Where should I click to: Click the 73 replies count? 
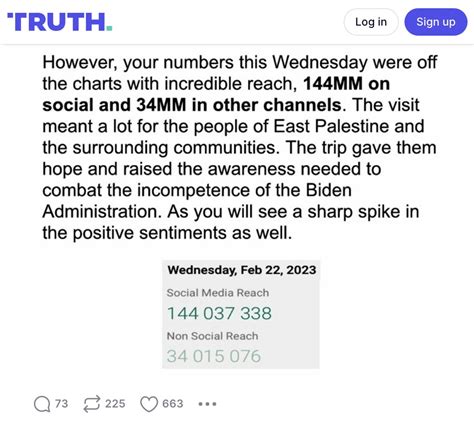pos(62,404)
